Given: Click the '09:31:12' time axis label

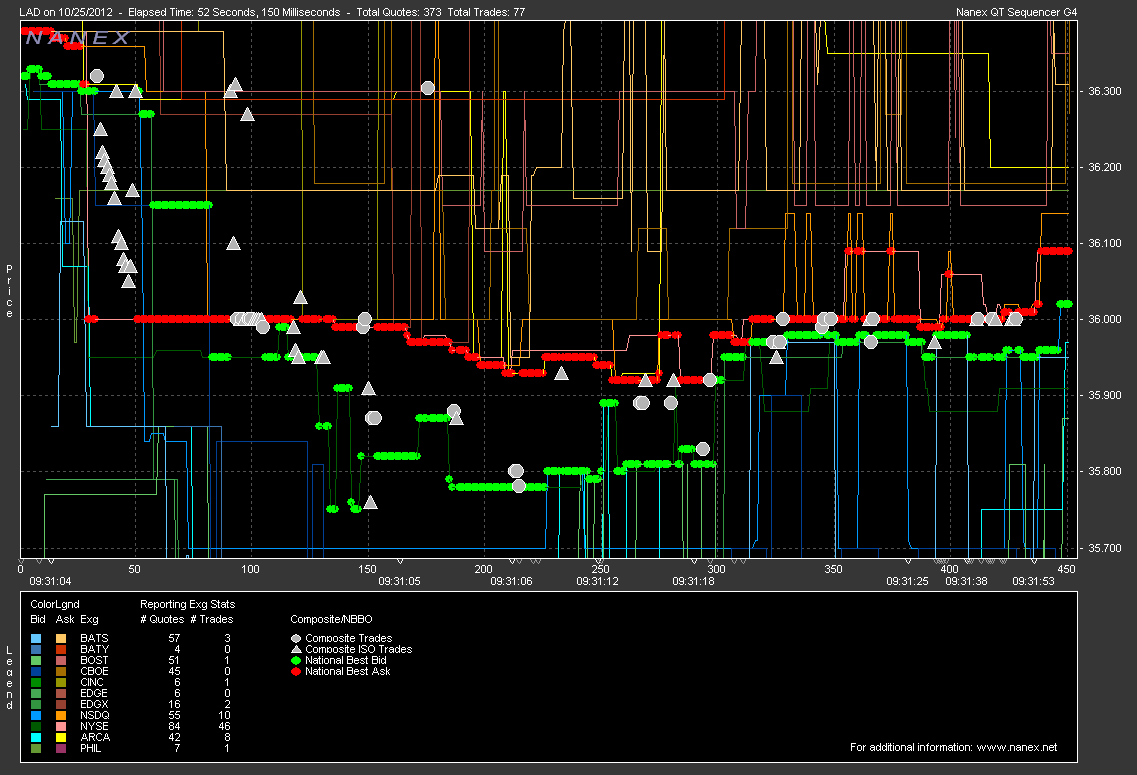Looking at the screenshot, I should coord(598,581).
